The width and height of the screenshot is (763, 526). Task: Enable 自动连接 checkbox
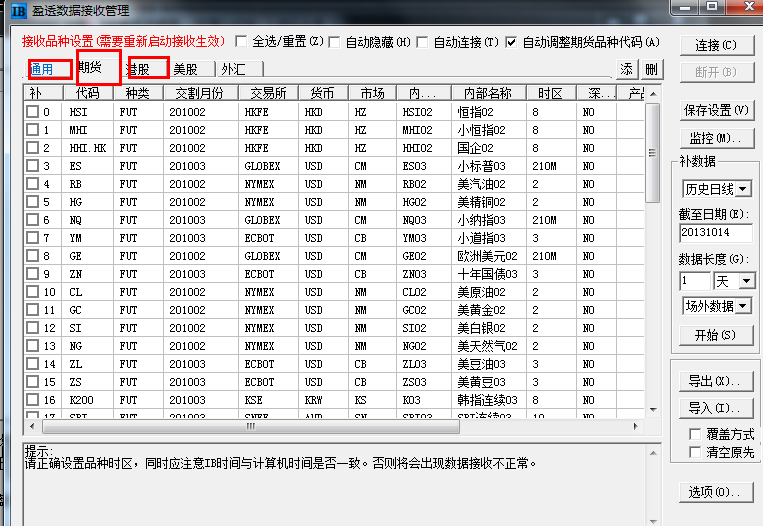click(x=422, y=42)
